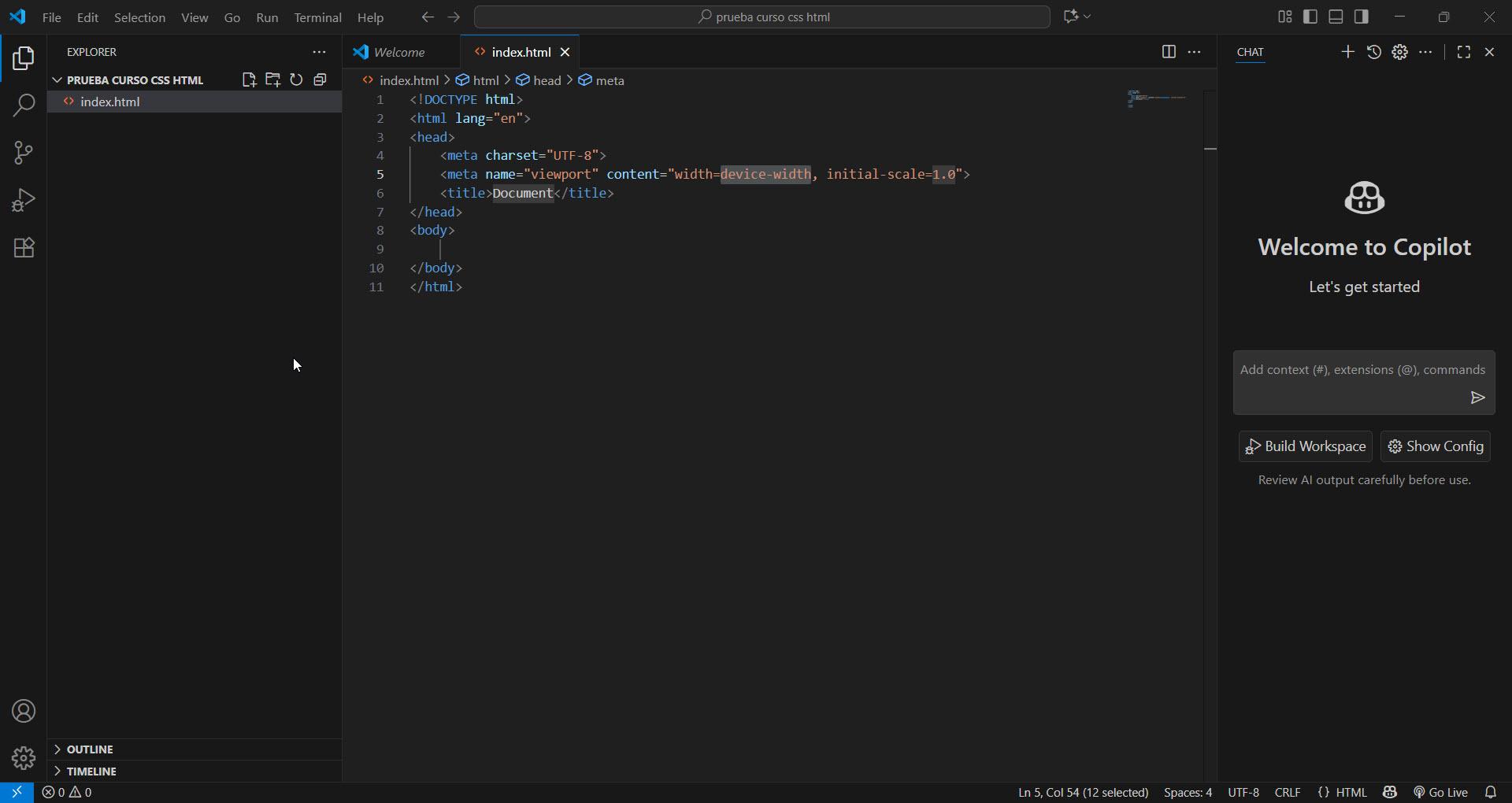Start a new Copilot chat
Image resolution: width=1512 pixels, height=803 pixels.
click(1347, 52)
